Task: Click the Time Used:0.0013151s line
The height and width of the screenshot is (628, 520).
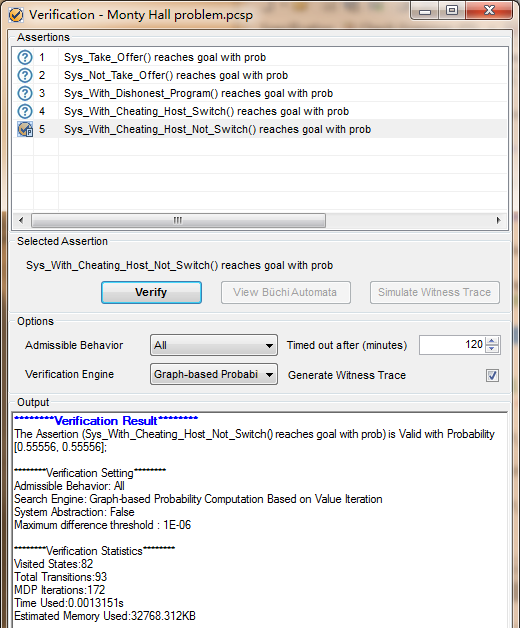Action: pos(69,603)
